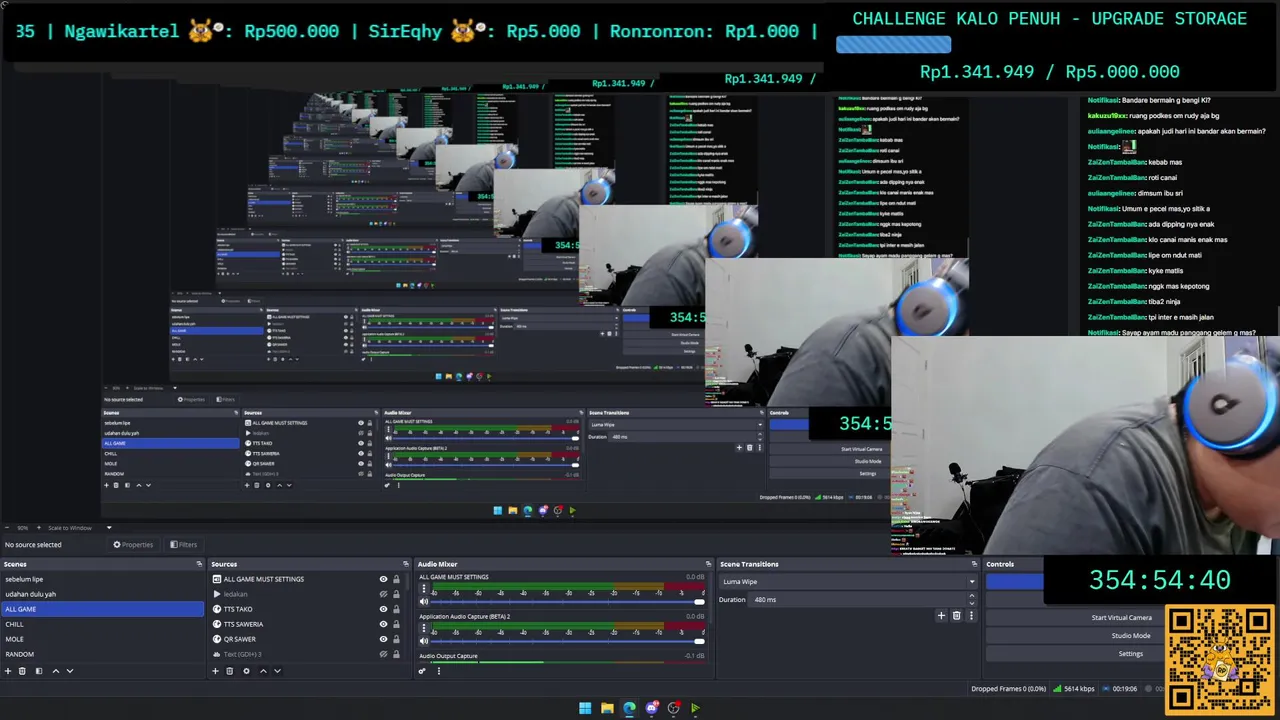Open Microsoft Edge from taskbar
1280x720 pixels.
[x=629, y=708]
